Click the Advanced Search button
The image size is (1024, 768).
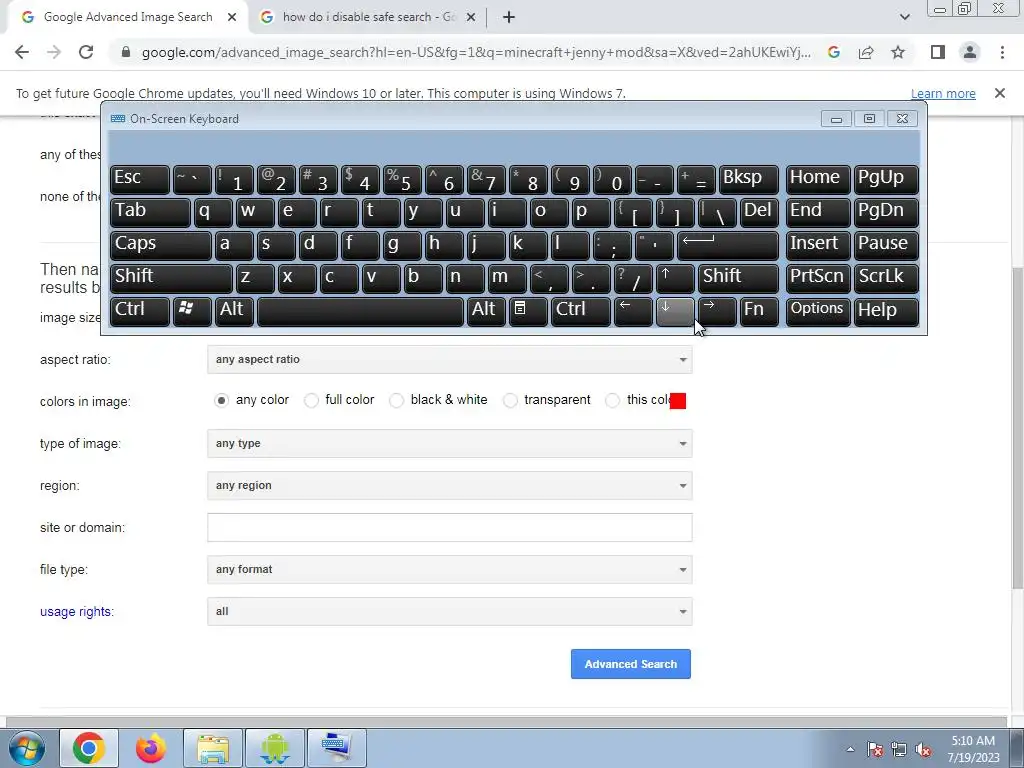[x=630, y=664]
